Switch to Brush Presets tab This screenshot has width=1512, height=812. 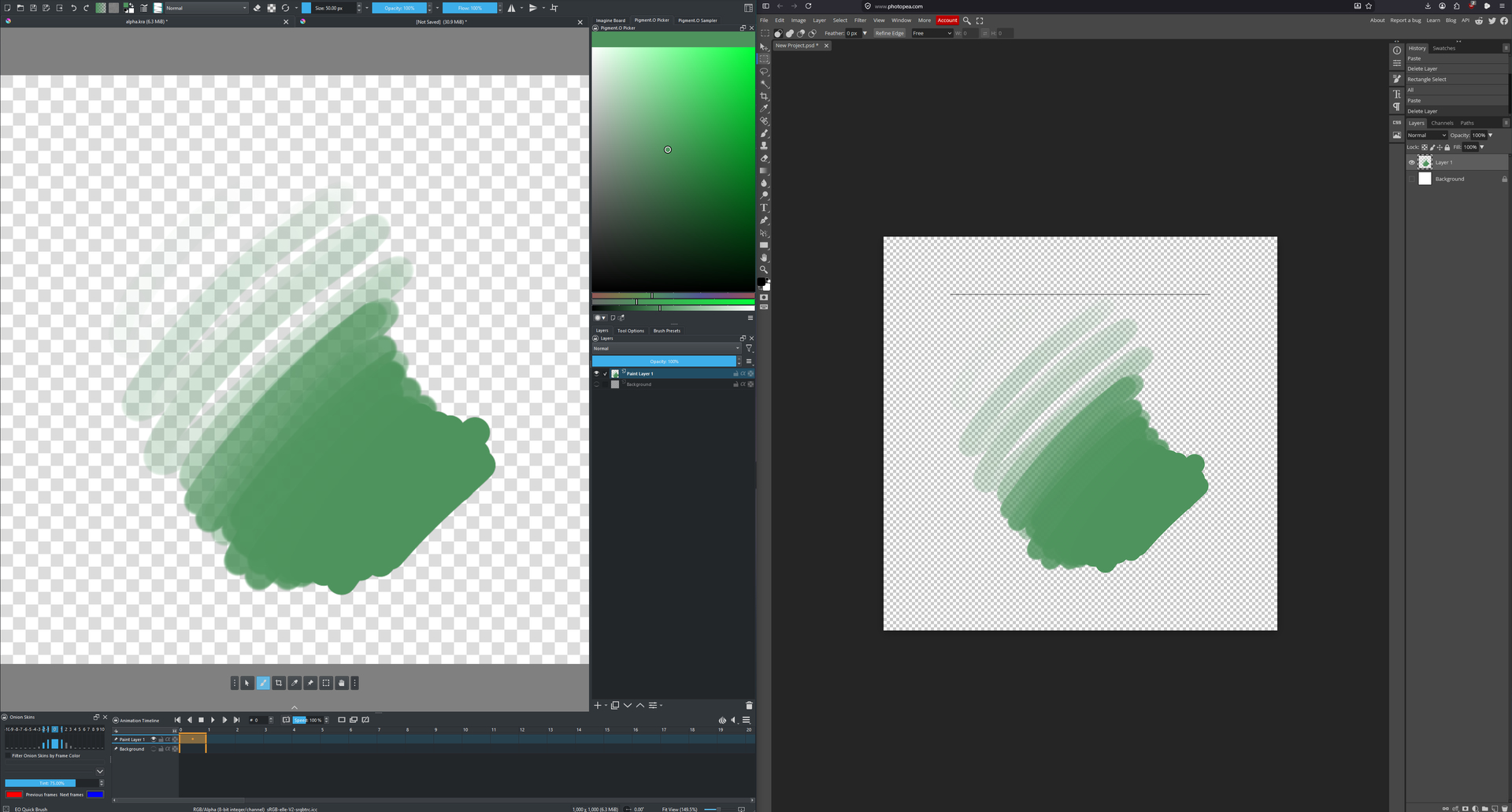[667, 331]
